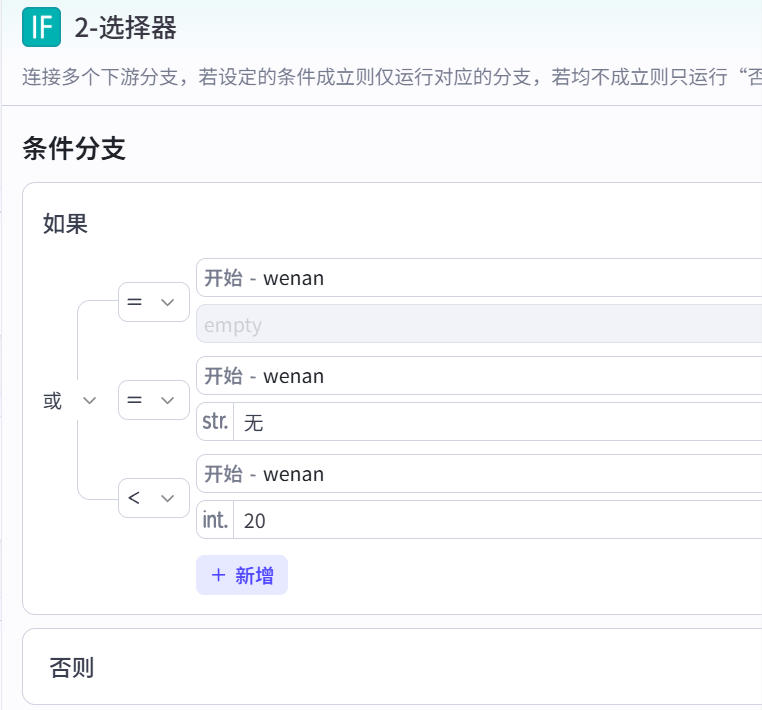This screenshot has width=762, height=710.
Task: Click the second 开始 - wenan variable field
Action: pyautogui.click(x=479, y=376)
